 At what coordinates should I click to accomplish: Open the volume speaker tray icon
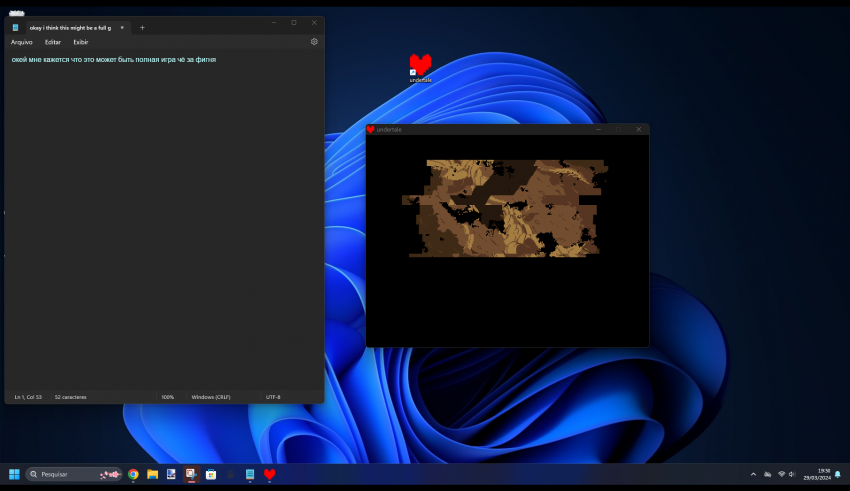click(791, 474)
